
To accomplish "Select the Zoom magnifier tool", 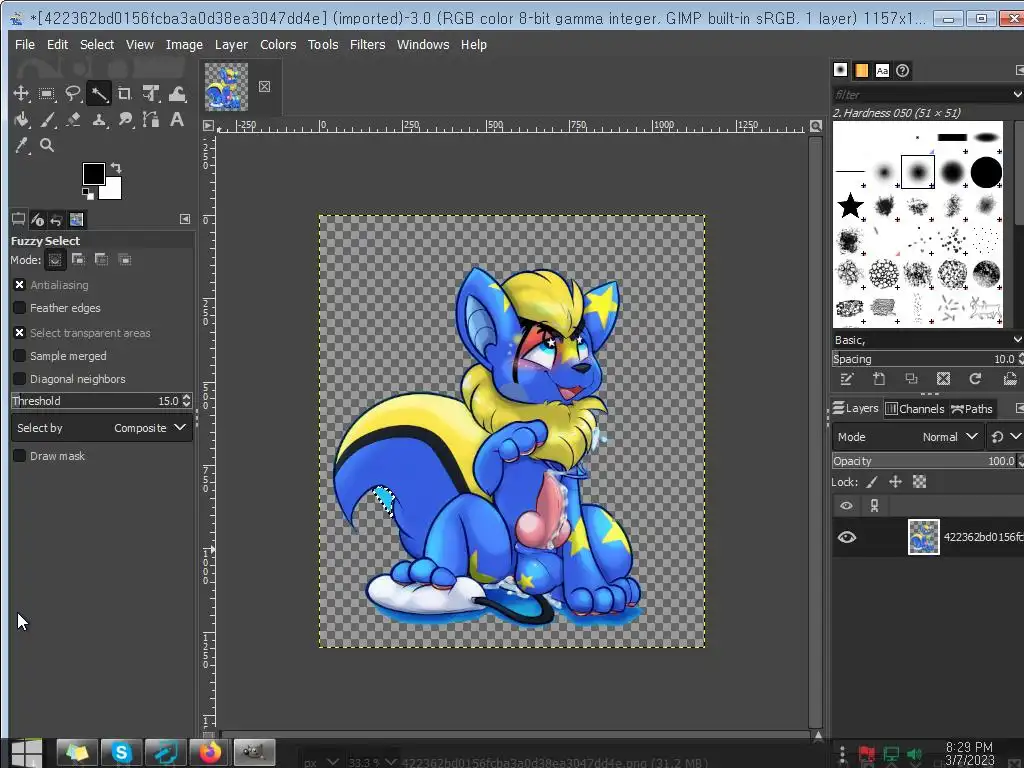I will [x=47, y=146].
